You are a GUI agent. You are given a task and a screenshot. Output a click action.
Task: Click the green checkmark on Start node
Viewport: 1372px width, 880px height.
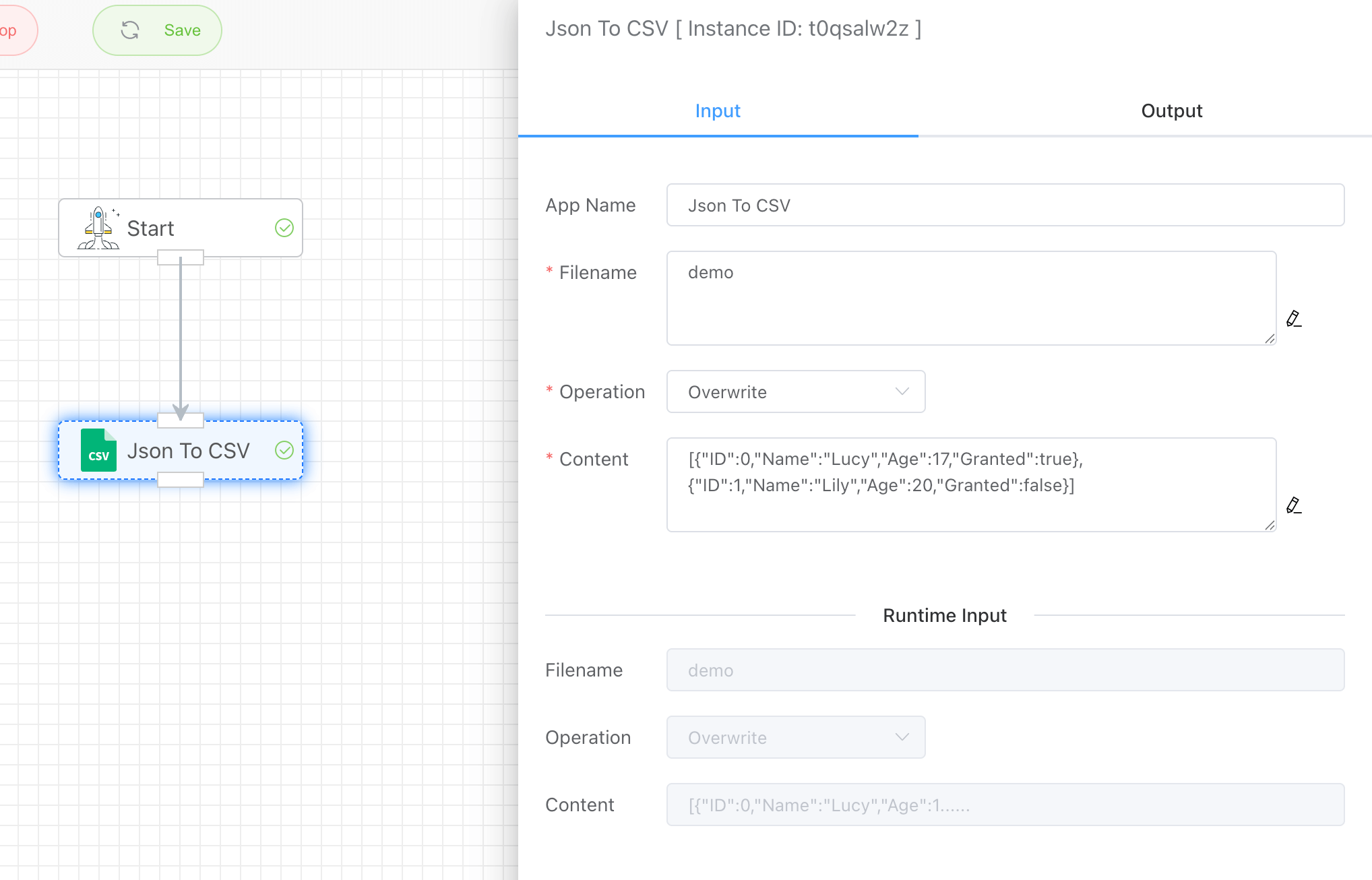284,228
